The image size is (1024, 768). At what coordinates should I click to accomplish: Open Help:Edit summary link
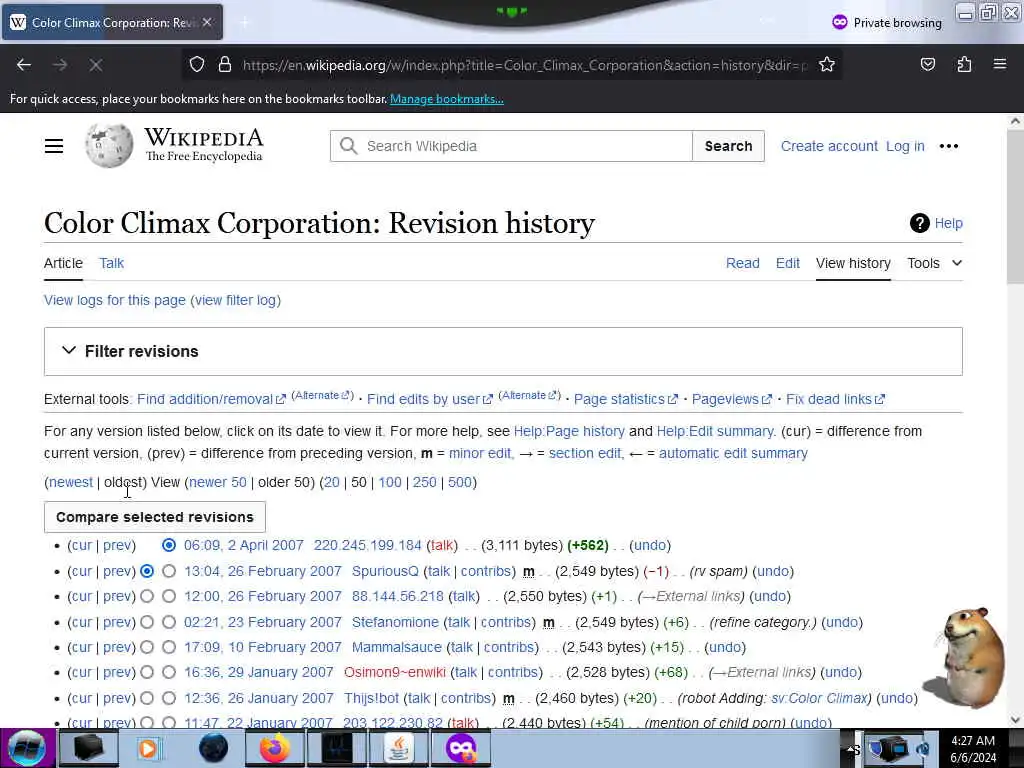point(714,432)
